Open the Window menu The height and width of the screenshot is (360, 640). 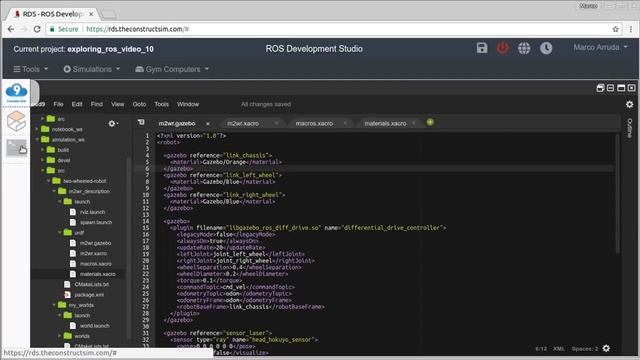click(188, 104)
